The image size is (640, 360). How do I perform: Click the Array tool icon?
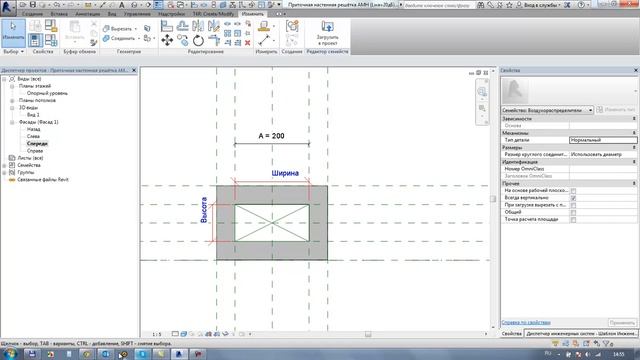point(227,33)
